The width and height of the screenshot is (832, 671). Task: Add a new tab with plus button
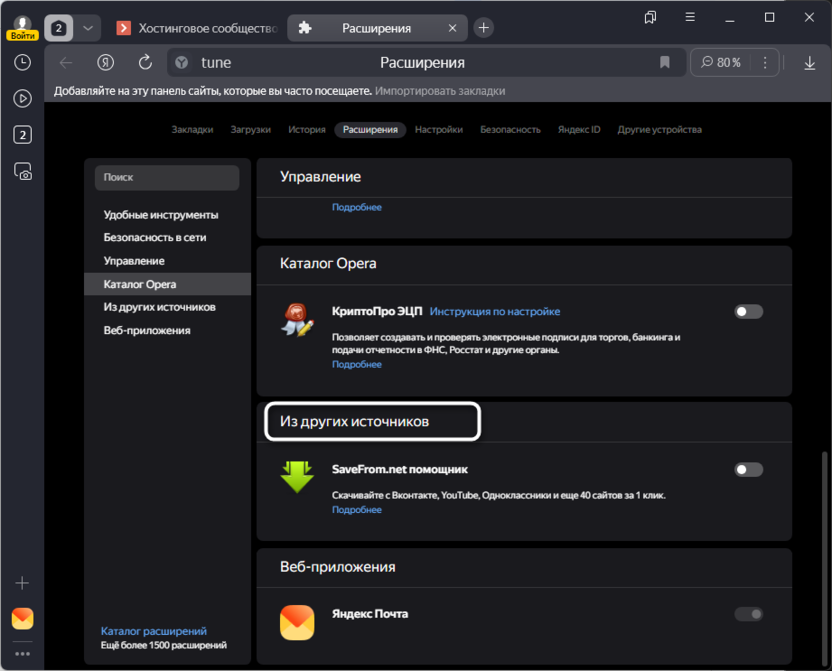(483, 28)
